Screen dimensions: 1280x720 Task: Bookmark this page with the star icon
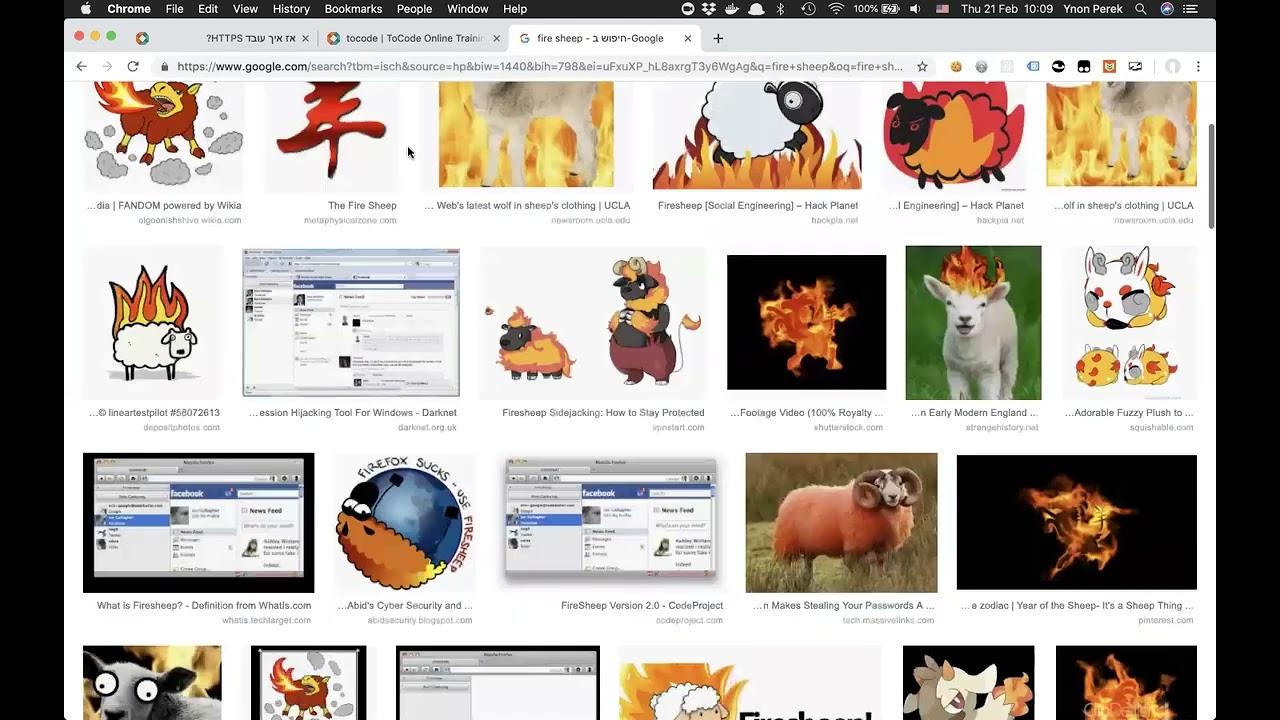pyautogui.click(x=922, y=67)
